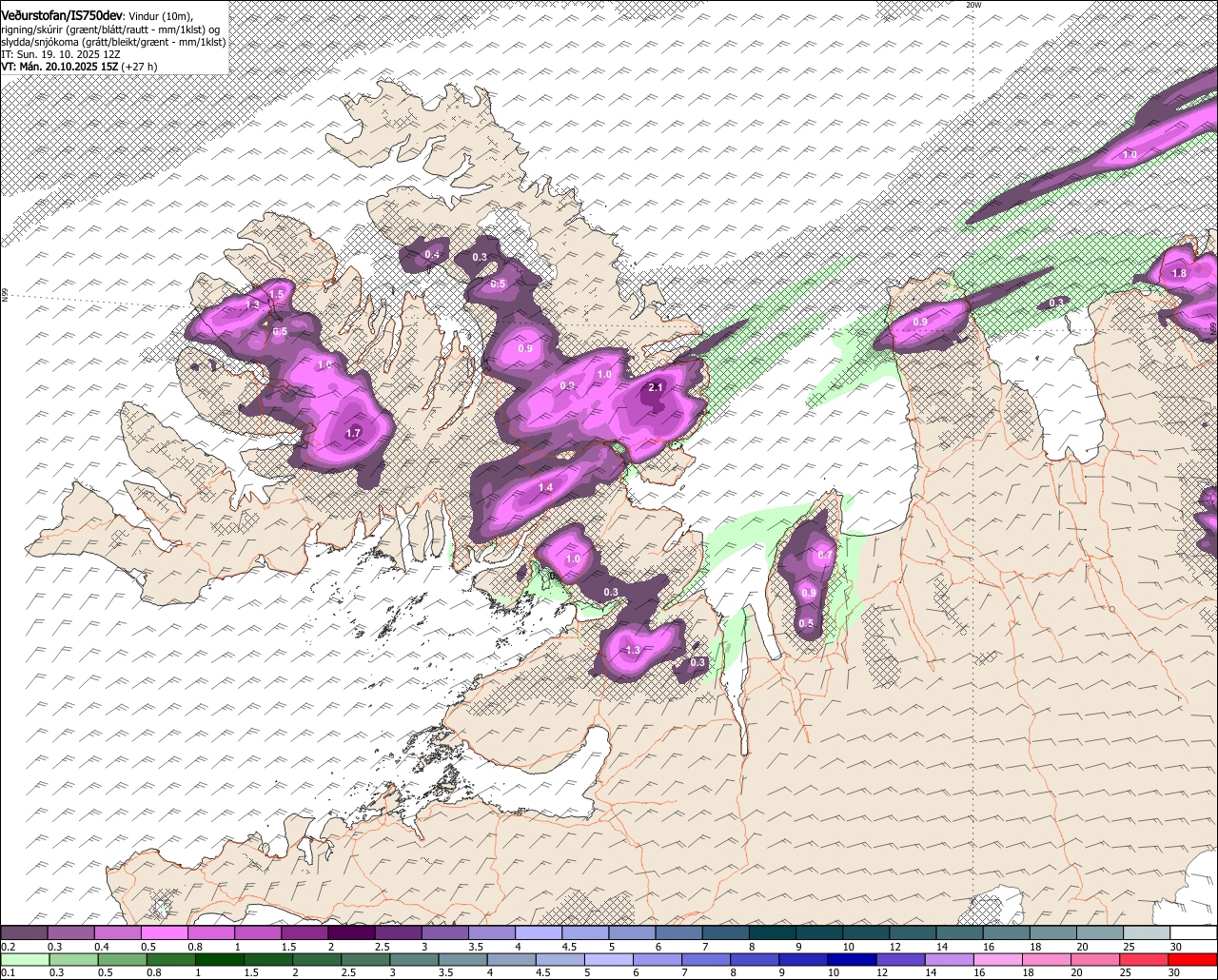The image size is (1218, 980).
Task: Click the bright red legend swatch at 30
Action: click(x=1194, y=959)
